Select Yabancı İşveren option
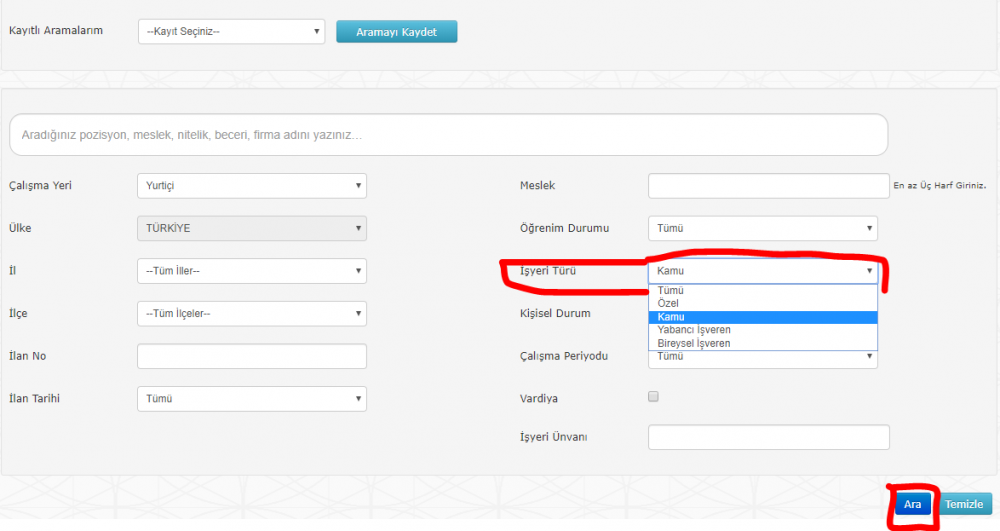This screenshot has height=531, width=1000. pos(694,330)
